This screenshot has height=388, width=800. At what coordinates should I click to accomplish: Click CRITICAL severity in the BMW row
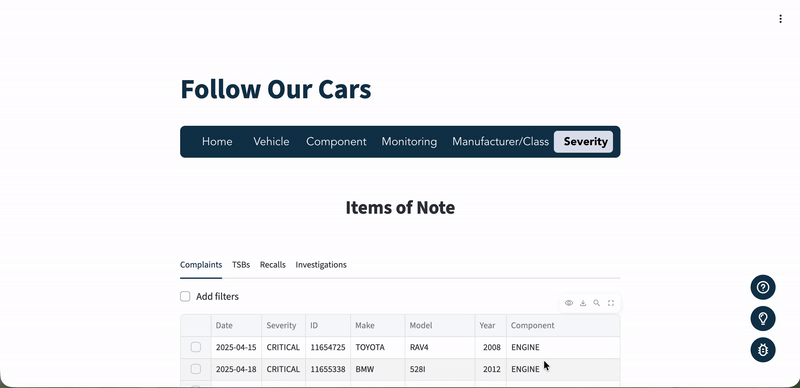283,369
